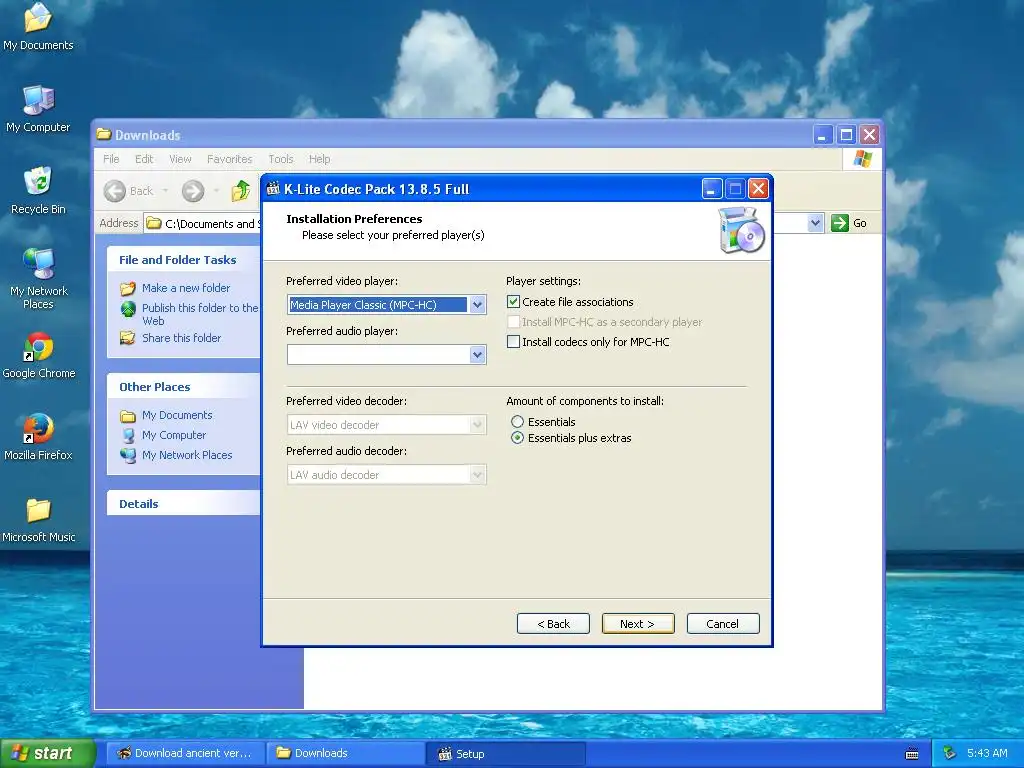Select the Essentials radio option
1024x768 pixels.
click(x=517, y=422)
